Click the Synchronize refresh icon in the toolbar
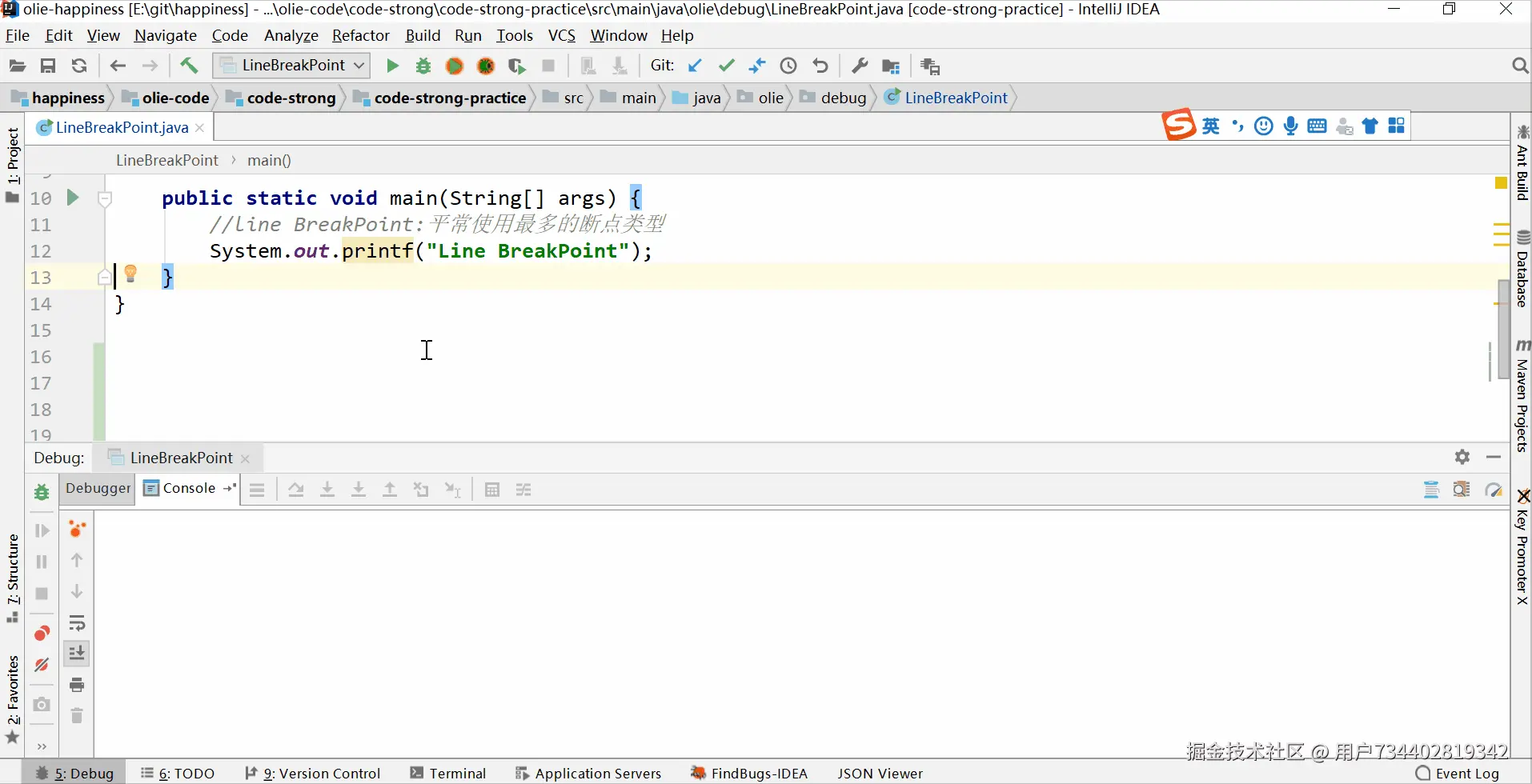The width and height of the screenshot is (1532, 784). tap(79, 66)
